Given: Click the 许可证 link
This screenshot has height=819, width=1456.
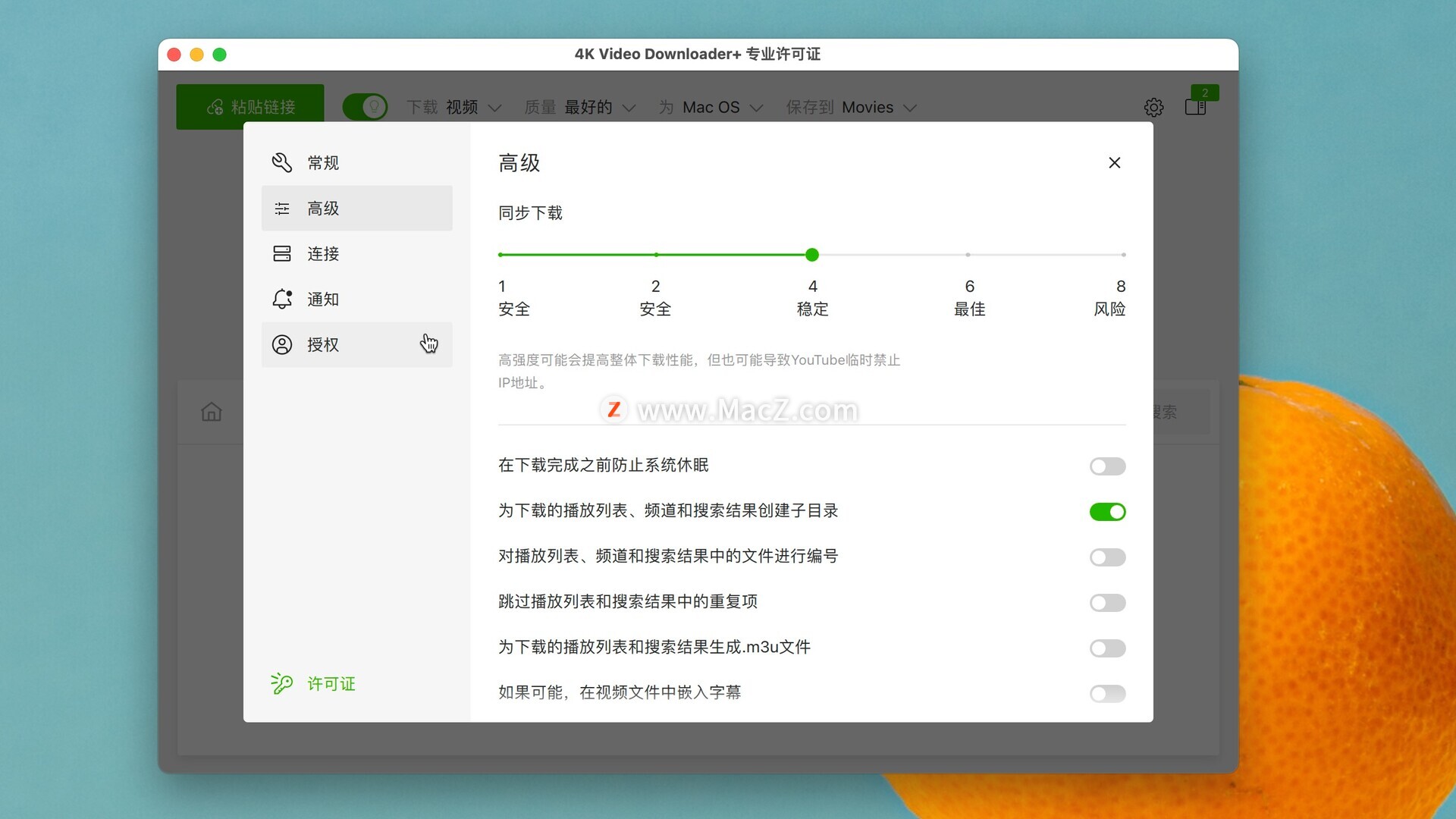Looking at the screenshot, I should pyautogui.click(x=331, y=683).
